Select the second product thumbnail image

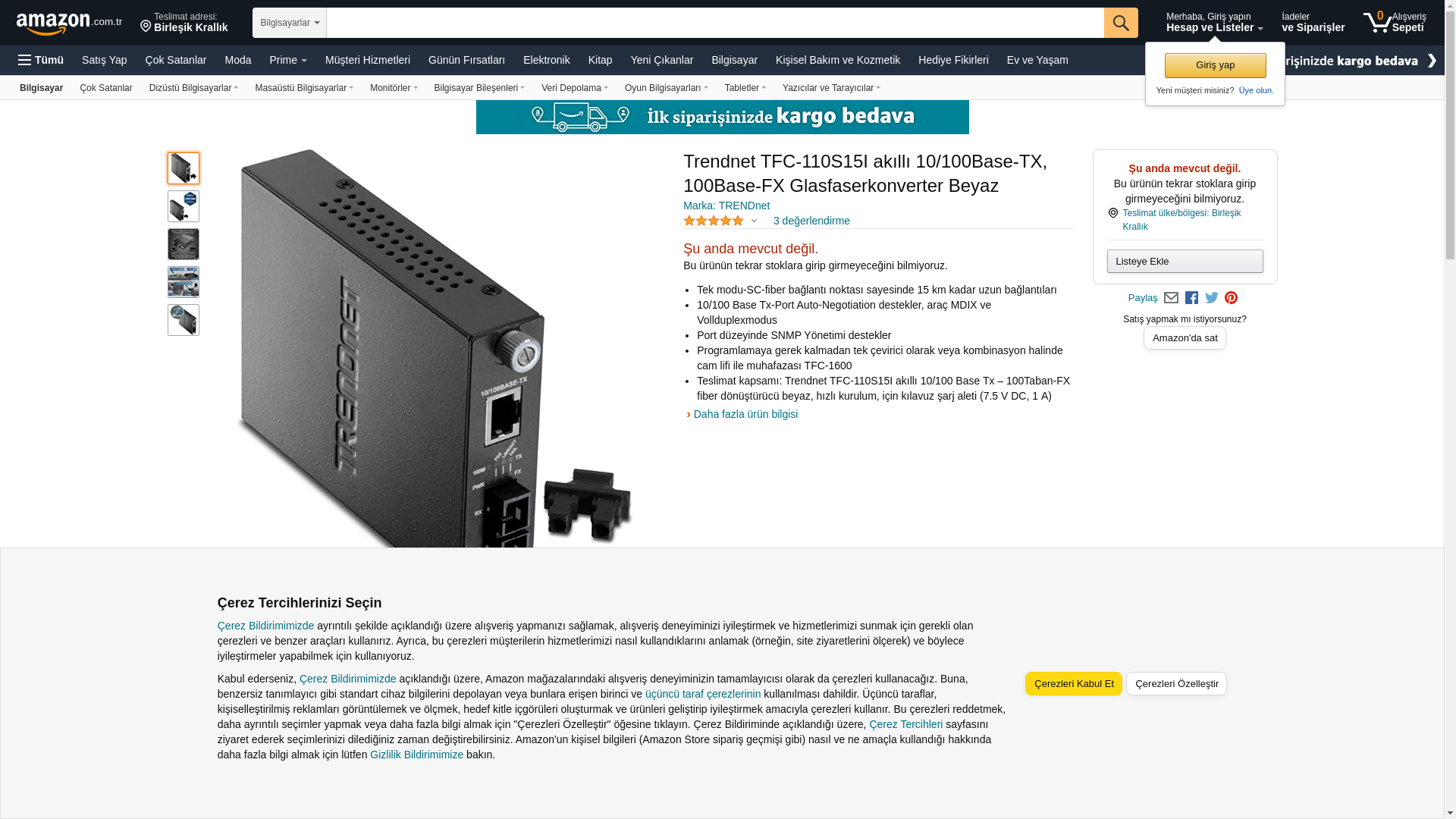pyautogui.click(x=184, y=206)
